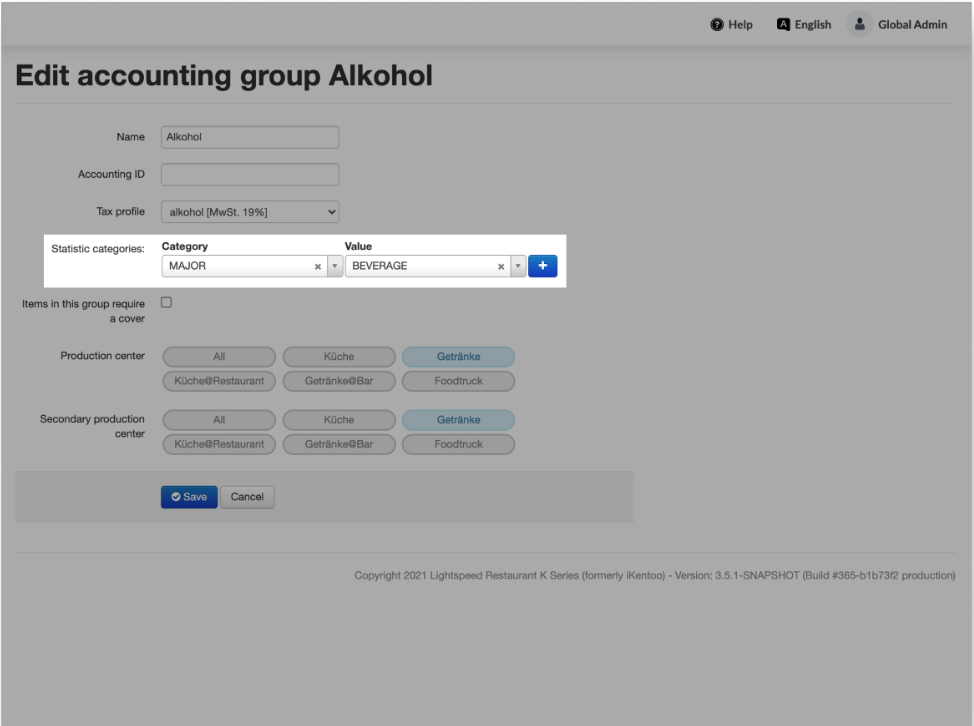The width and height of the screenshot is (974, 726).
Task: Cancel editing the accounting group
Action: point(247,497)
